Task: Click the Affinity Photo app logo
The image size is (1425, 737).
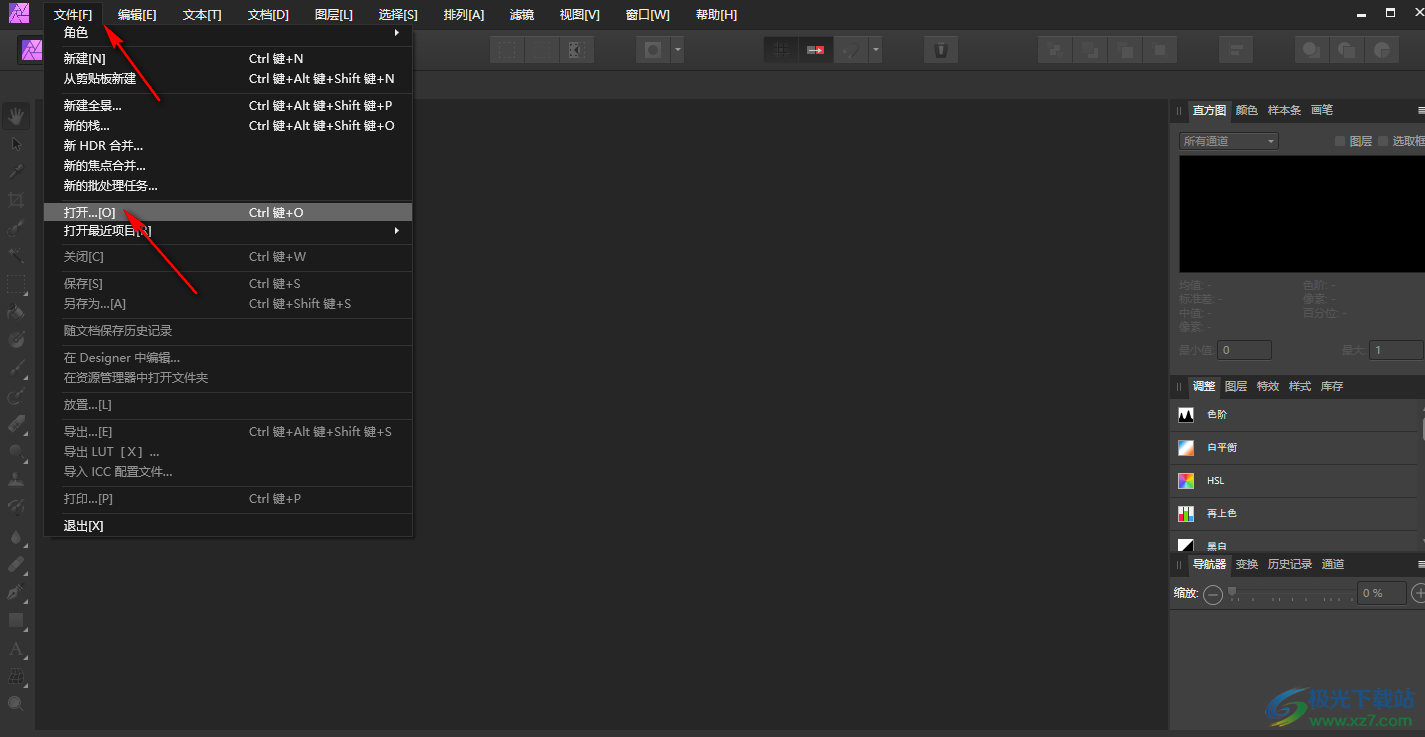Action: click(19, 14)
